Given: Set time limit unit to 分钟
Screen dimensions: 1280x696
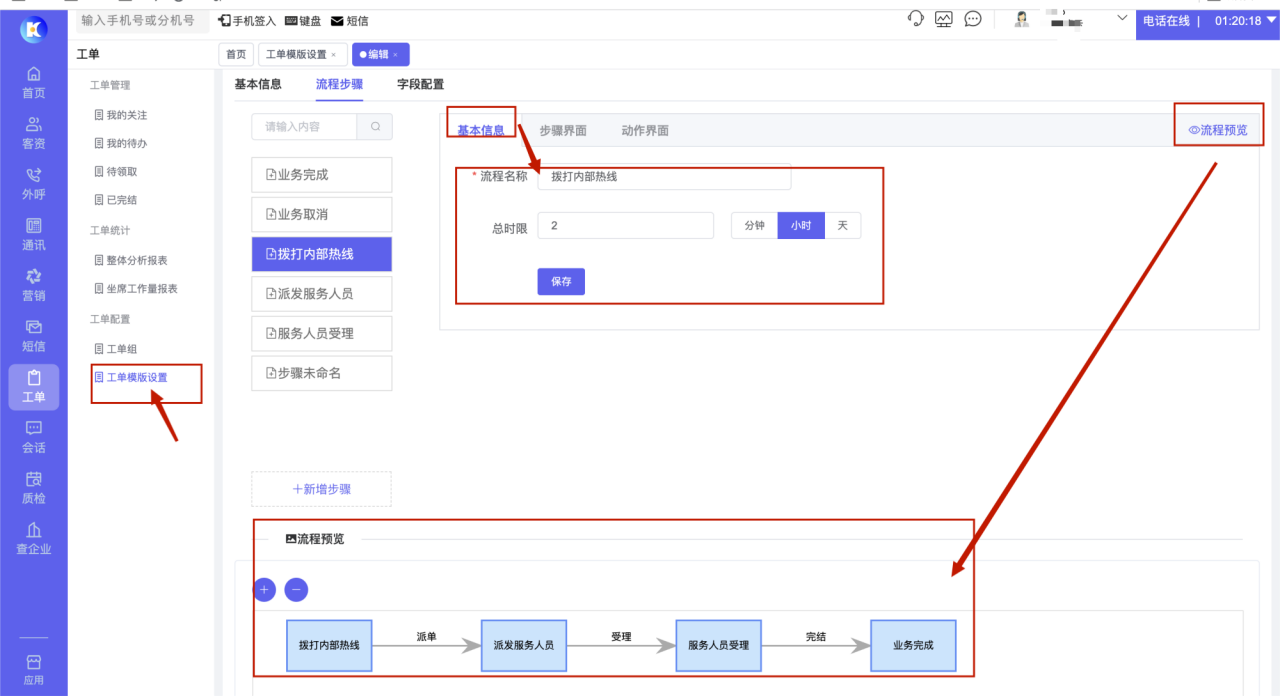Looking at the screenshot, I should (754, 225).
